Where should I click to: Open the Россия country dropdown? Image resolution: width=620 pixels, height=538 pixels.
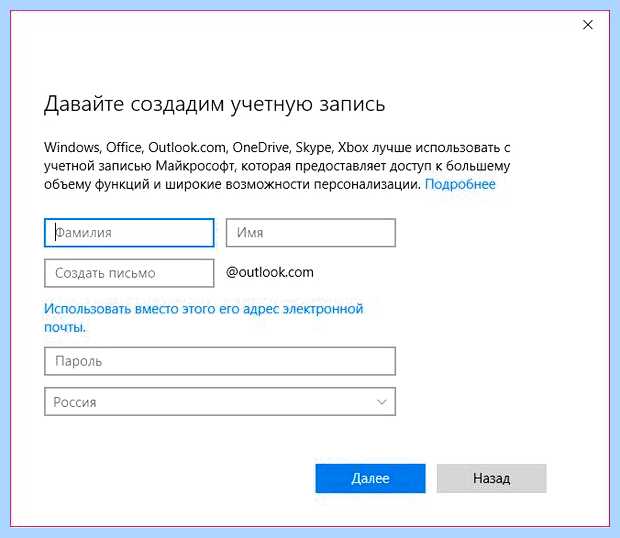pyautogui.click(x=220, y=402)
